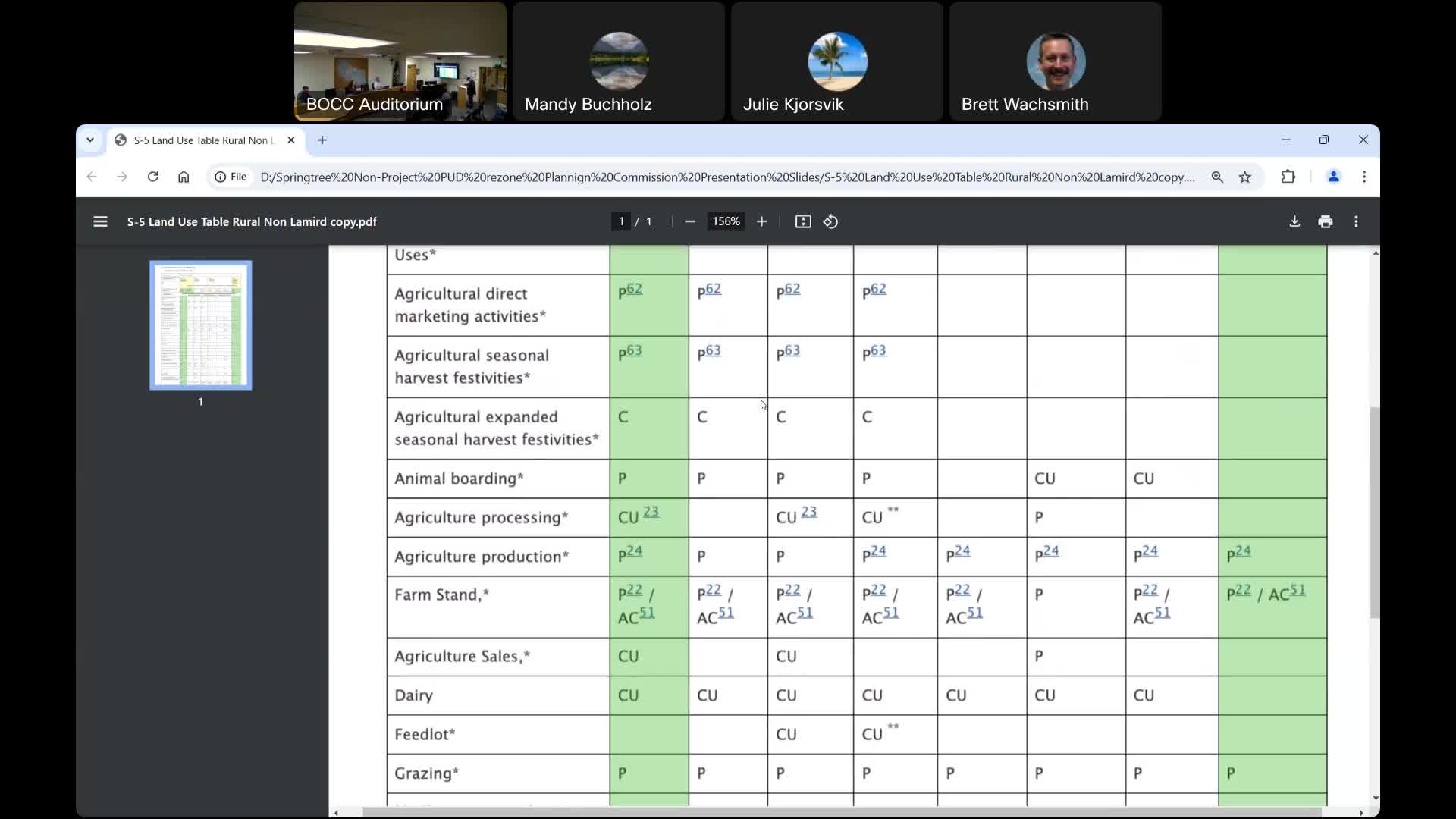This screenshot has width=1456, height=819.
Task: Open footnote 51 in last Farm Stand cell
Action: click(x=1298, y=589)
